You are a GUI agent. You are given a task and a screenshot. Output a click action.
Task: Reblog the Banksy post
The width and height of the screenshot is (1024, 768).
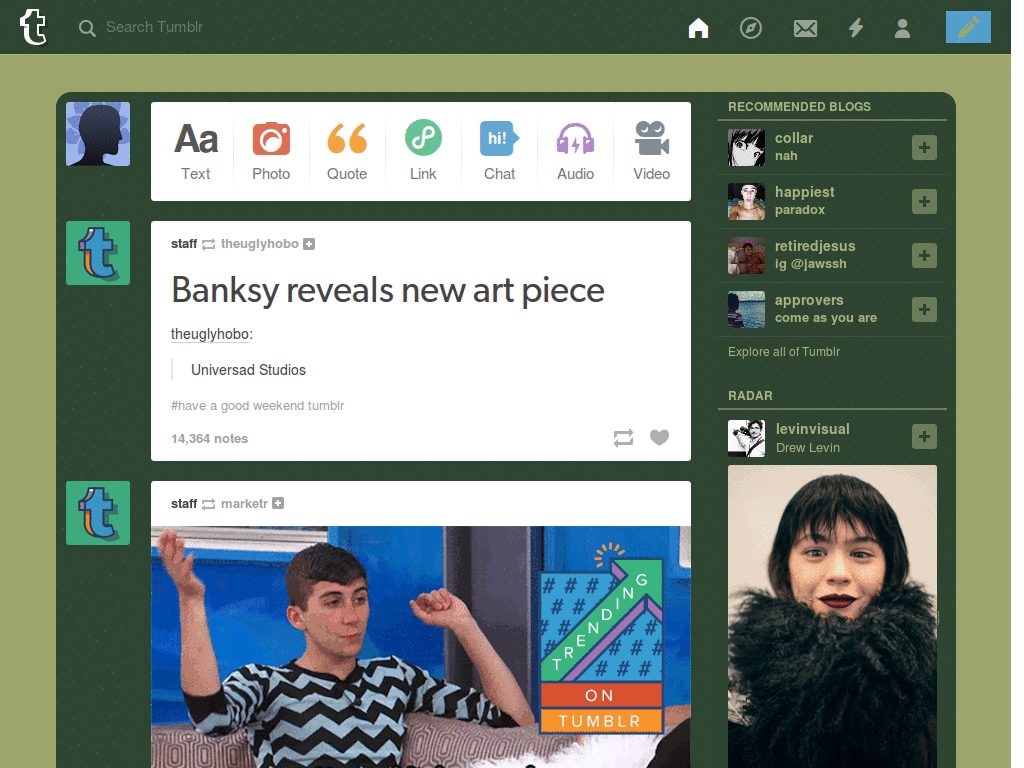[624, 438]
